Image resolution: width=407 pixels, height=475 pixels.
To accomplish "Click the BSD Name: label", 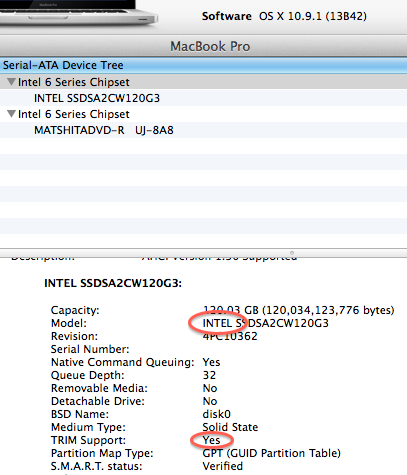I will [80, 414].
